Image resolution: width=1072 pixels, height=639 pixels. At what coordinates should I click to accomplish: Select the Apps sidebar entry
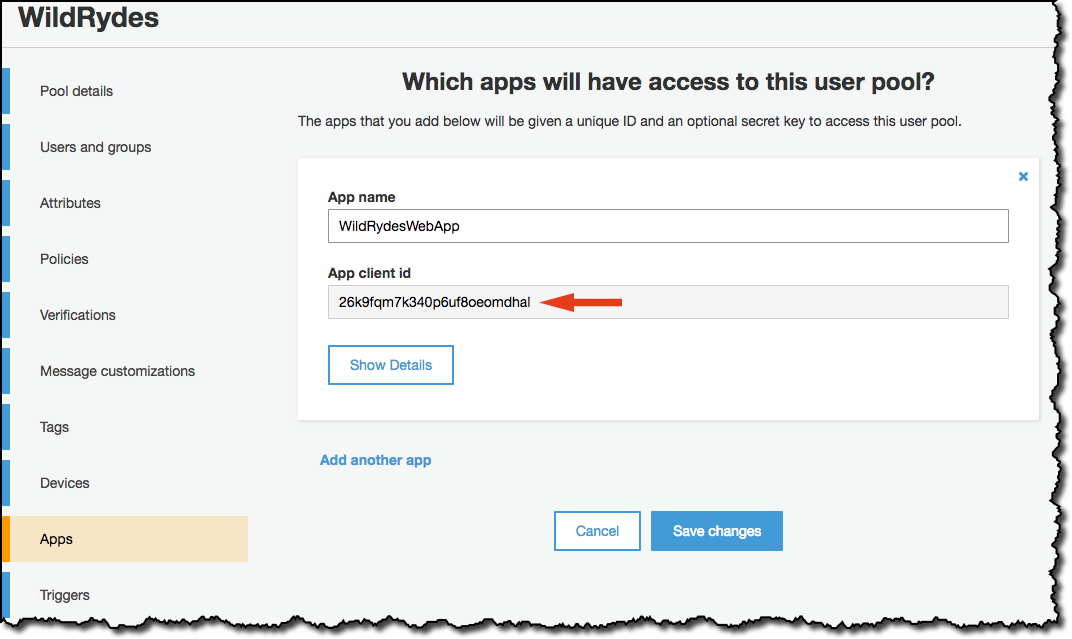tap(56, 539)
